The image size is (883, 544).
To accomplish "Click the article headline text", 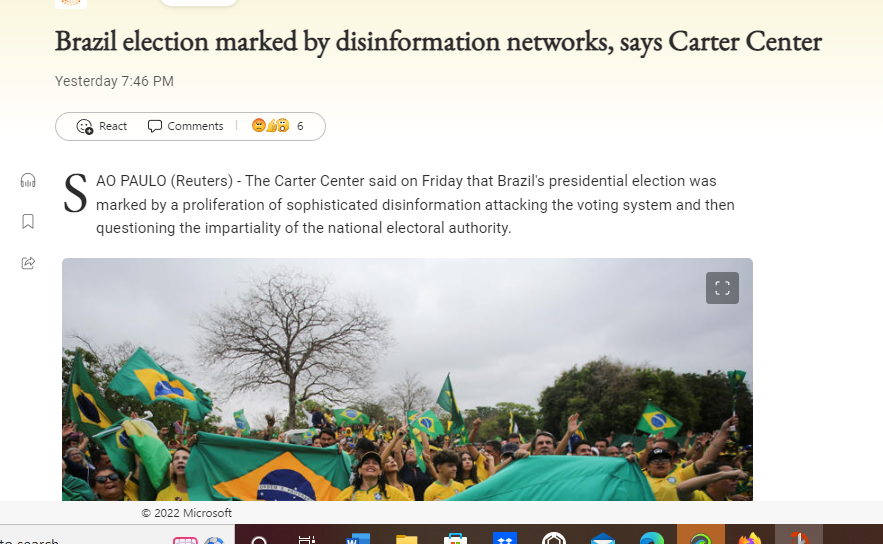I will point(438,42).
